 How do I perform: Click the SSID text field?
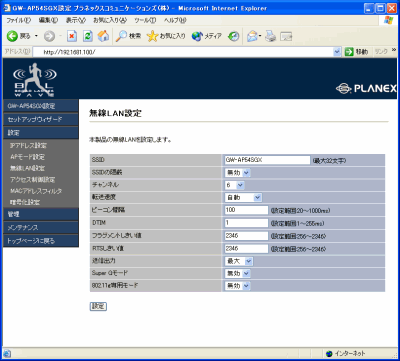tap(267, 160)
